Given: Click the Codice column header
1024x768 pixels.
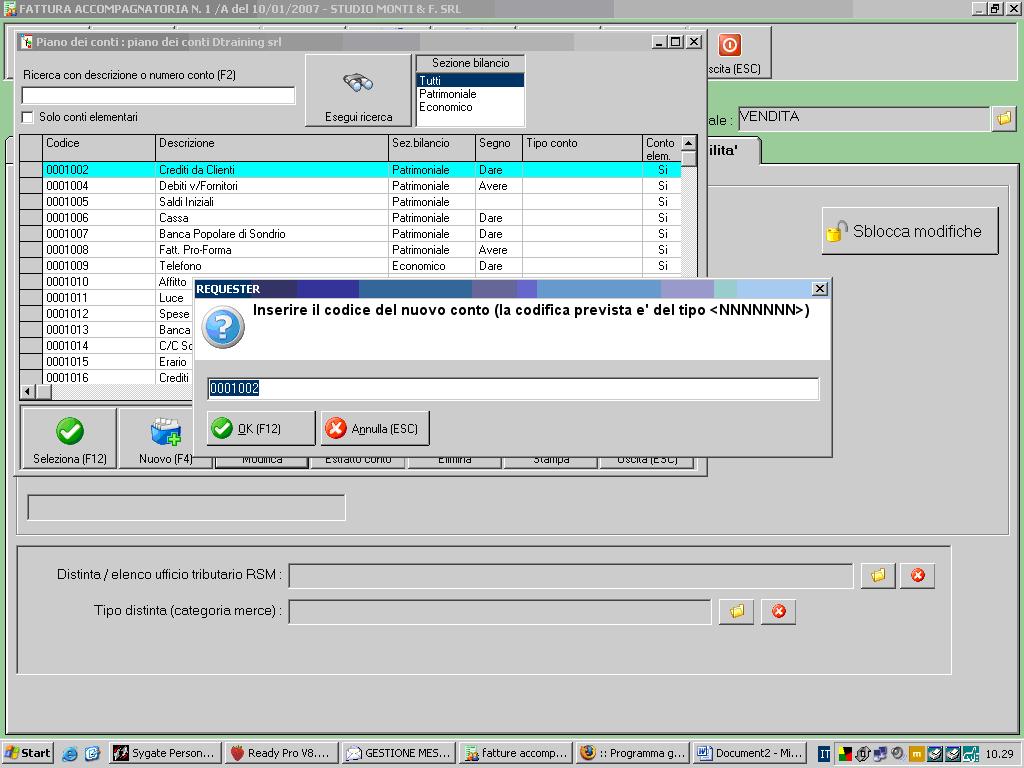Looking at the screenshot, I should pyautogui.click(x=99, y=148).
